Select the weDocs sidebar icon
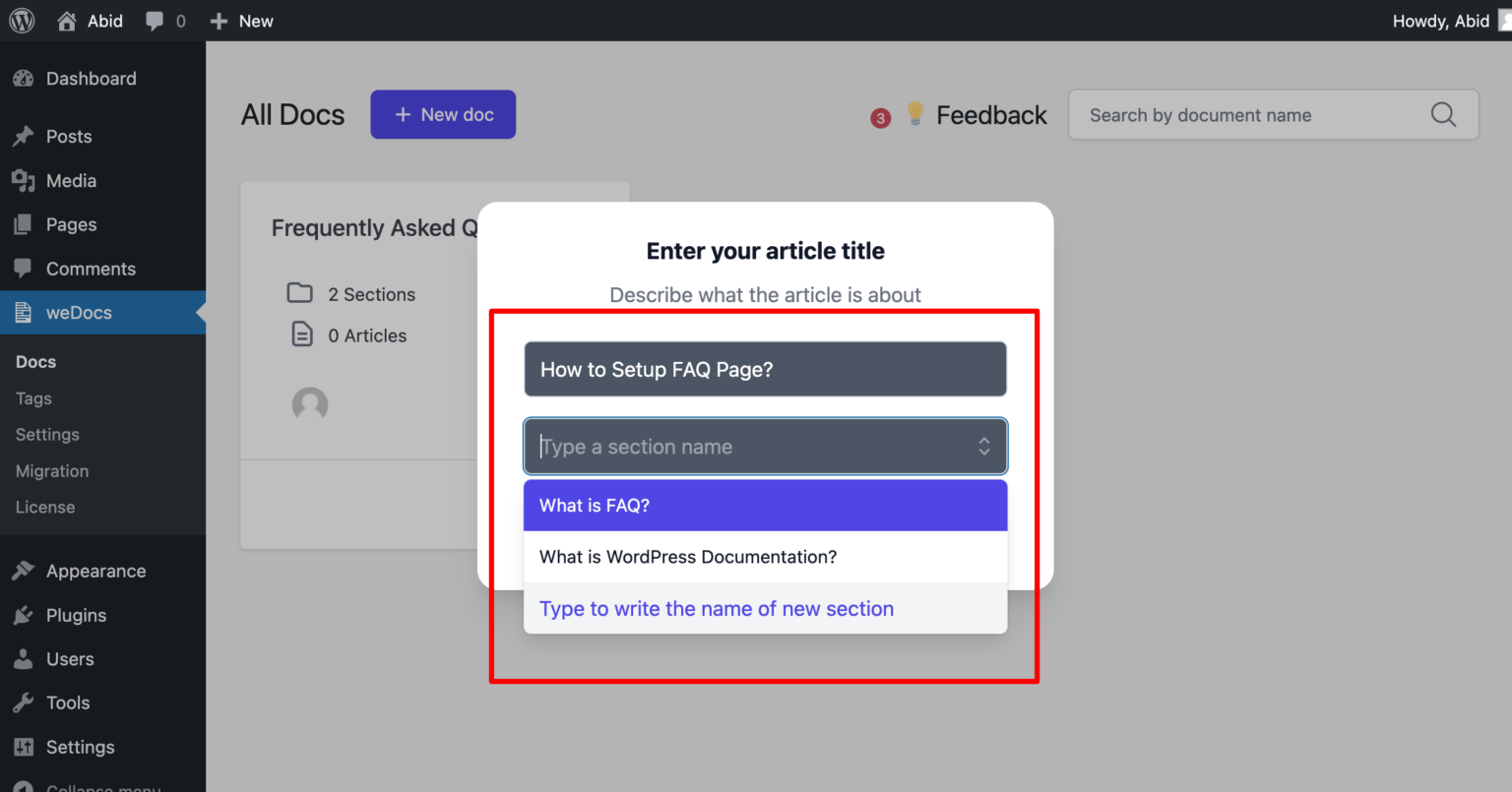The height and width of the screenshot is (792, 1512). (x=25, y=312)
